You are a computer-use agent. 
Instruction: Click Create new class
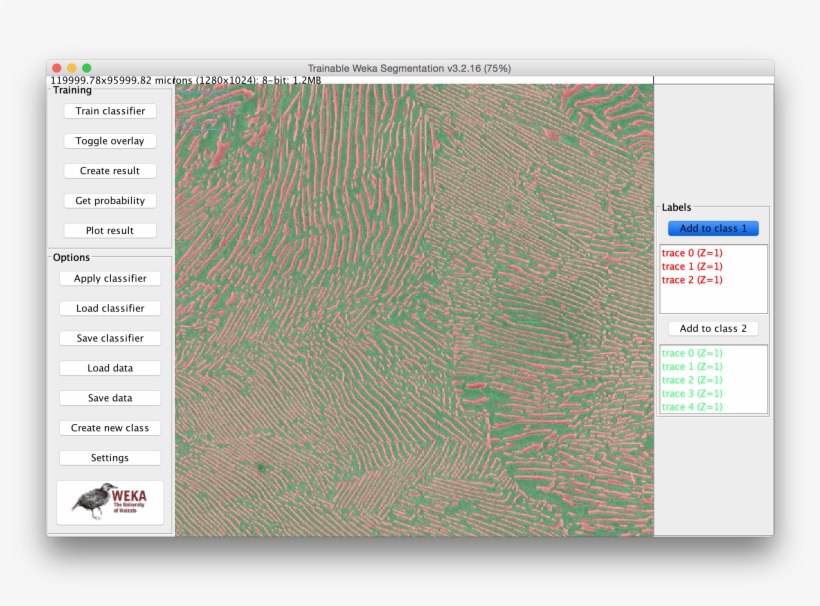tap(109, 427)
